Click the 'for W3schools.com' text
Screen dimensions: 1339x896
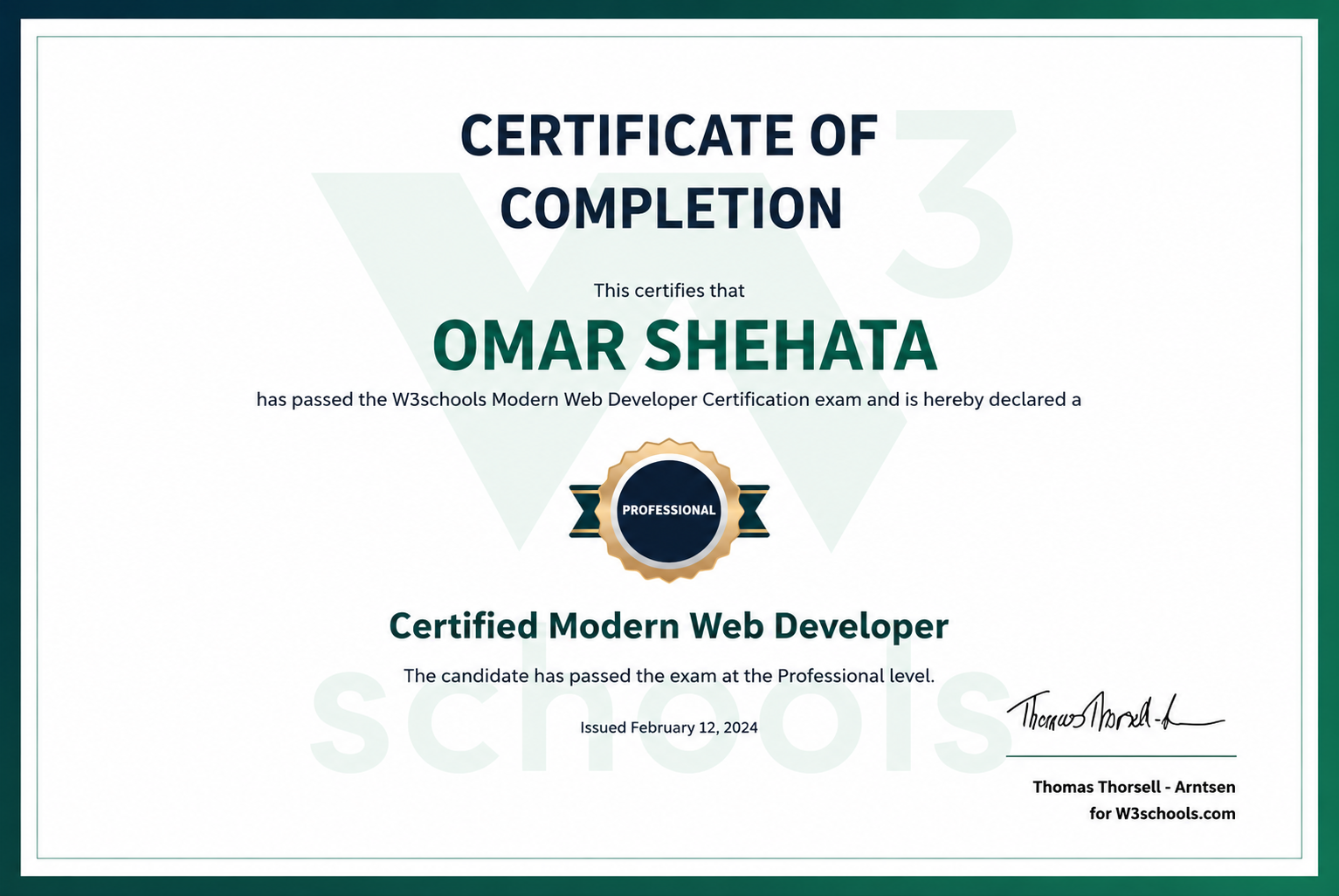[1163, 814]
